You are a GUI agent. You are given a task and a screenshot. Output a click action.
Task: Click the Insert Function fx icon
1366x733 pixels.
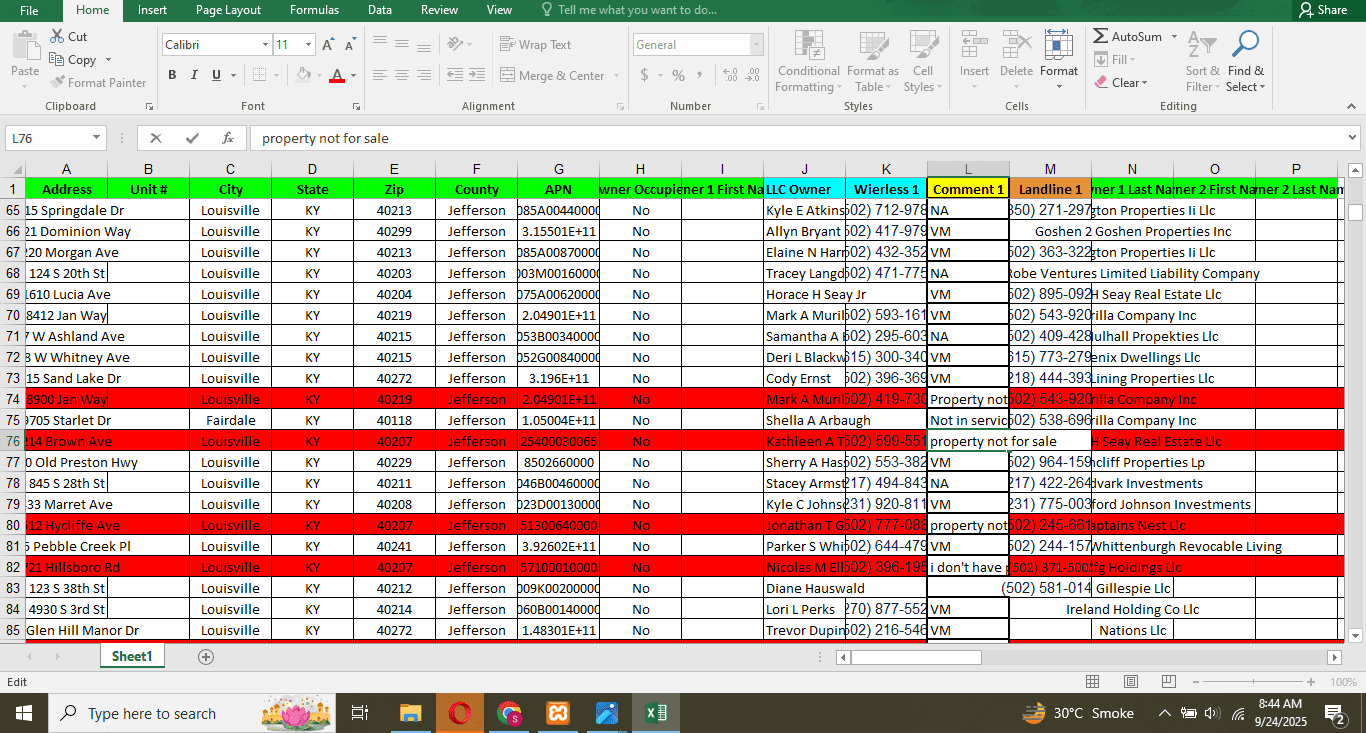pos(228,138)
